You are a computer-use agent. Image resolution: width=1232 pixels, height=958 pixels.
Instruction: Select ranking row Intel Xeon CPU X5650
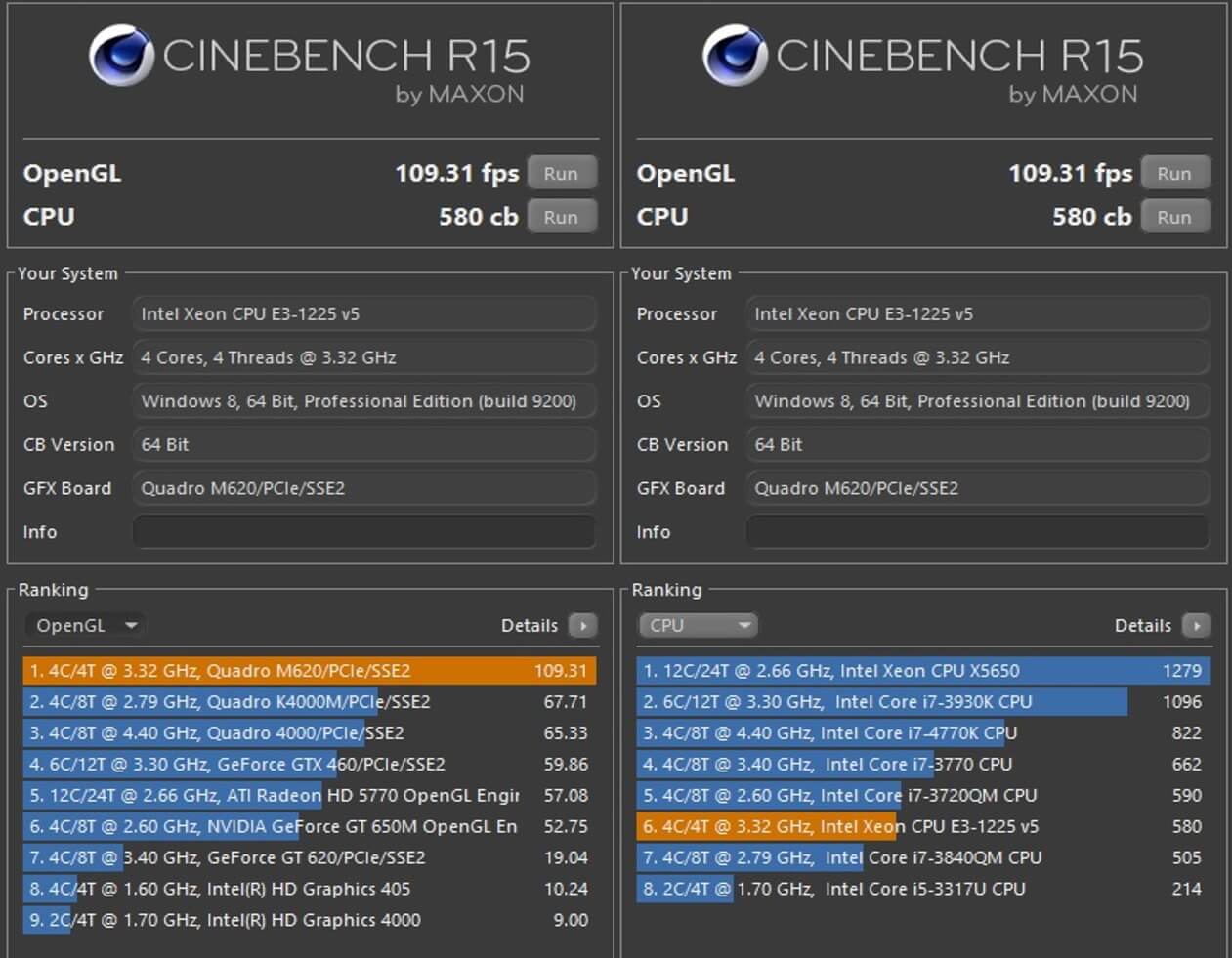922,671
